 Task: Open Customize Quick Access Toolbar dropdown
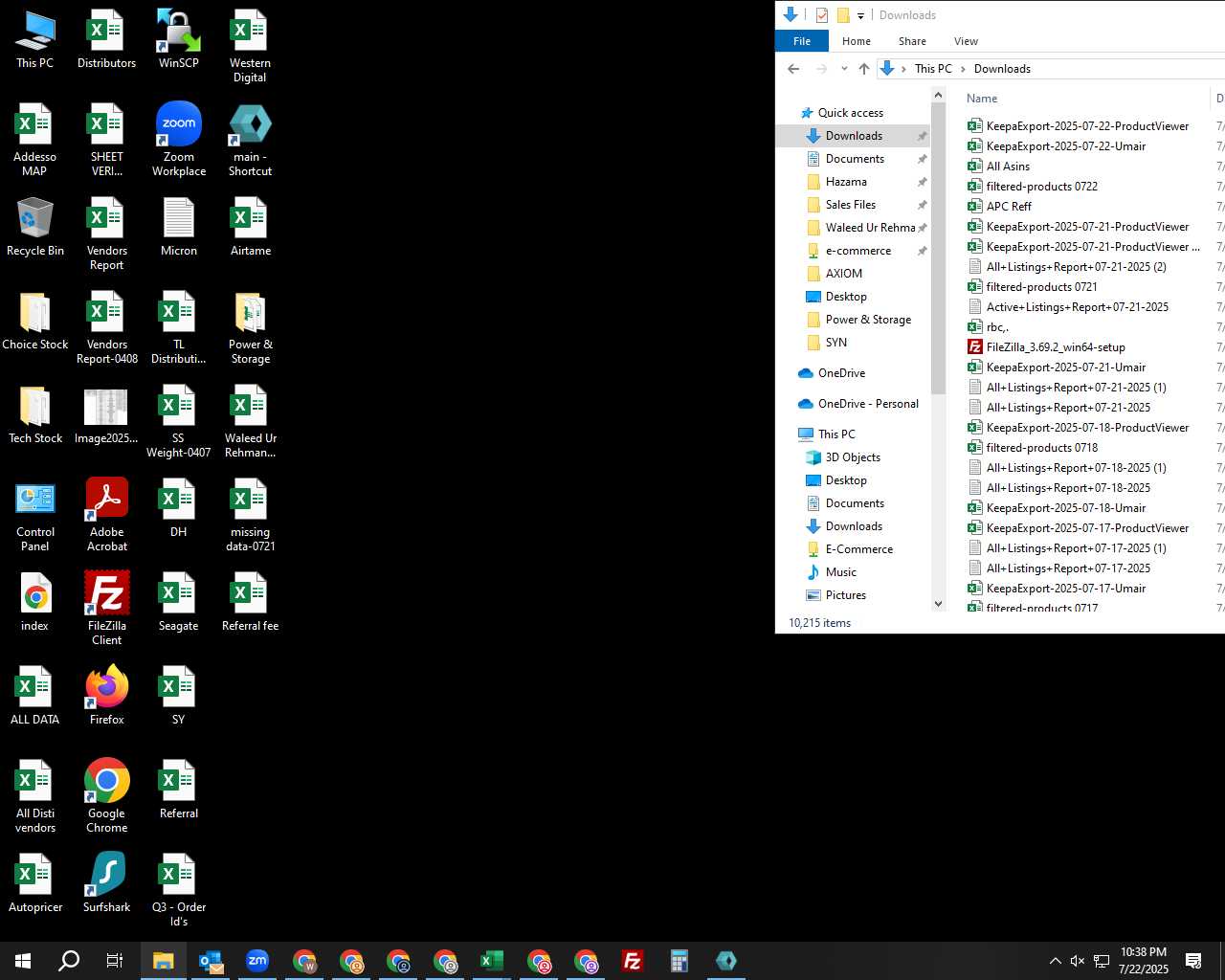click(x=860, y=15)
